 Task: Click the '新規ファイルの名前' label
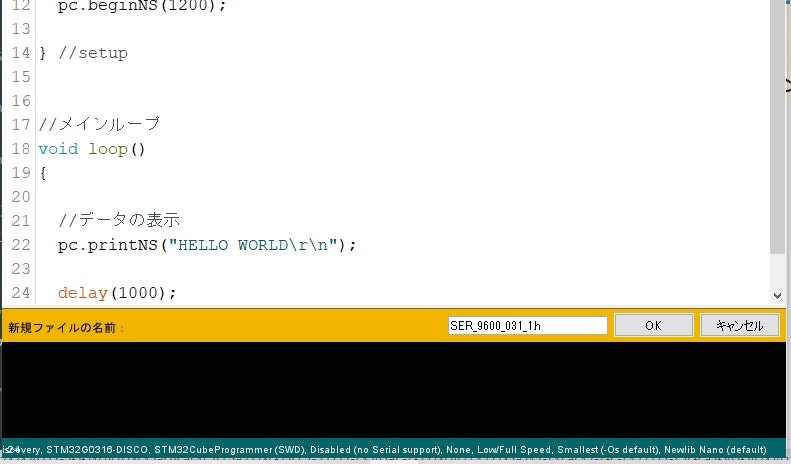tap(62, 328)
